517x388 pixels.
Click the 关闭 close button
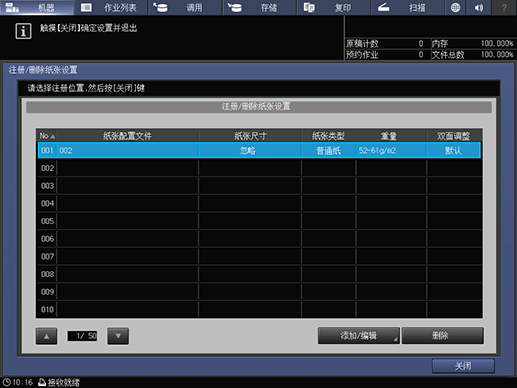463,366
